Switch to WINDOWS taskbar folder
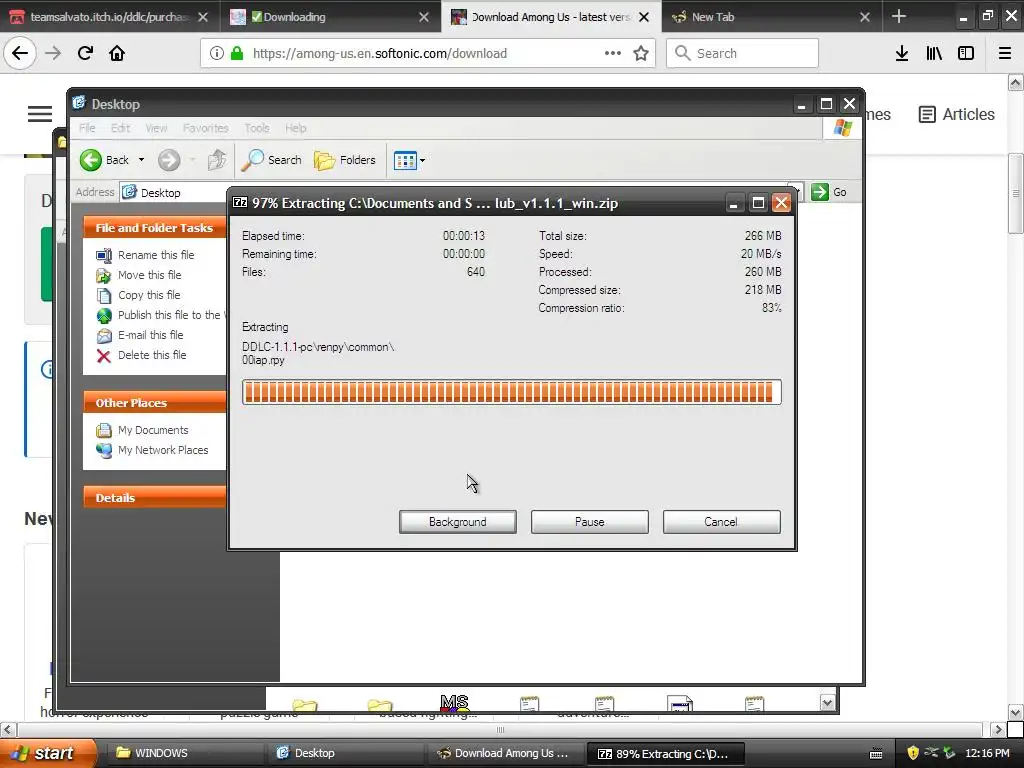Screen dimensions: 1024x768 [184, 753]
